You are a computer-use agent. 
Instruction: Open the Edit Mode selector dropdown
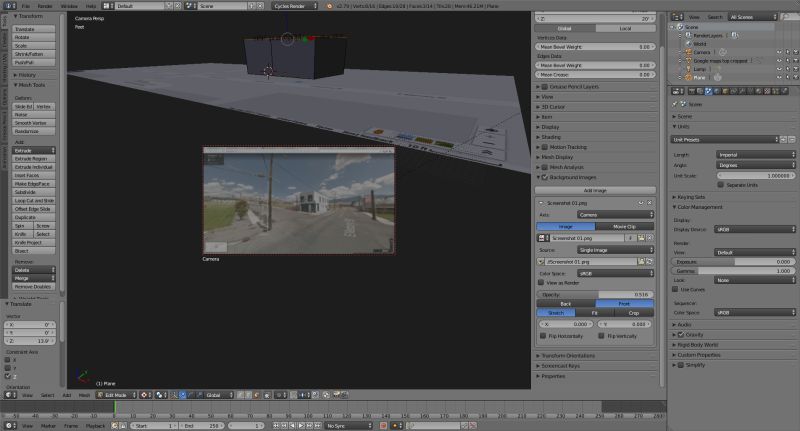(x=117, y=395)
